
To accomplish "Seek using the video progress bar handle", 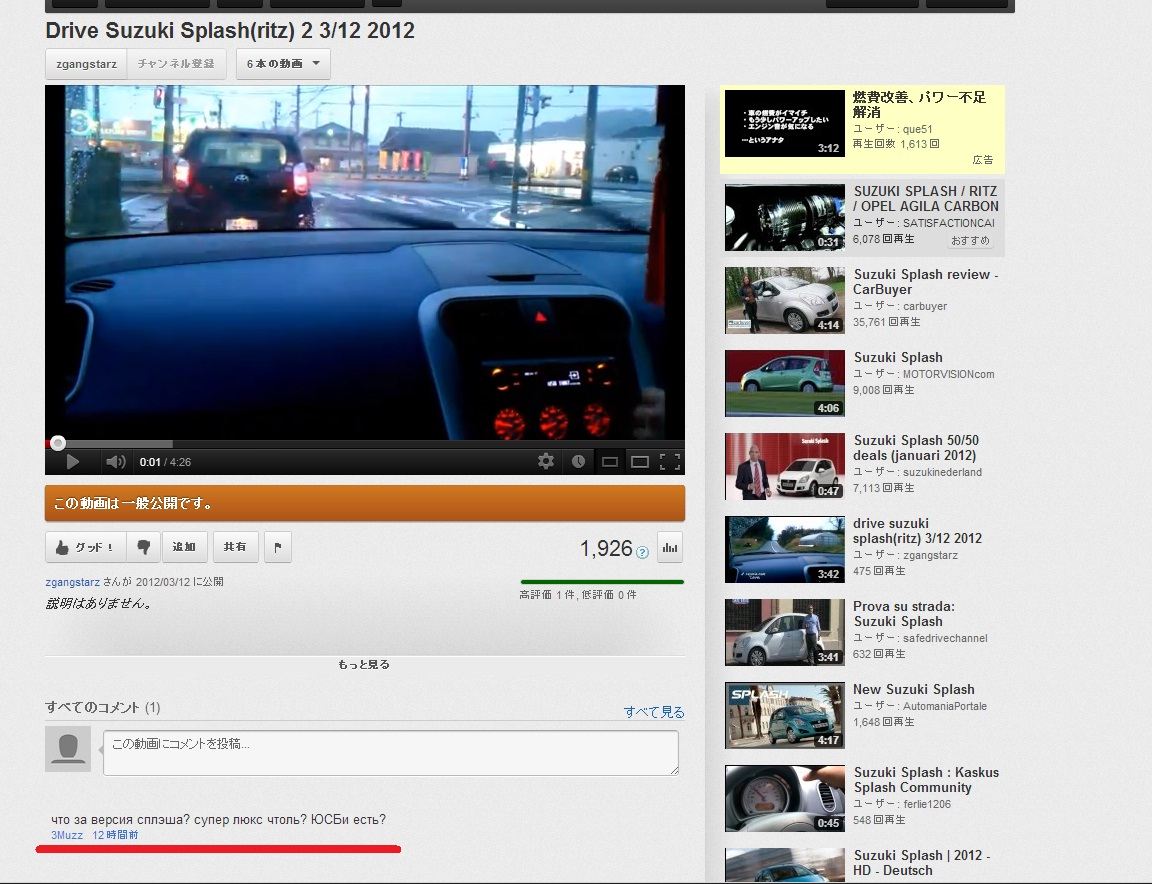I will pyautogui.click(x=58, y=442).
